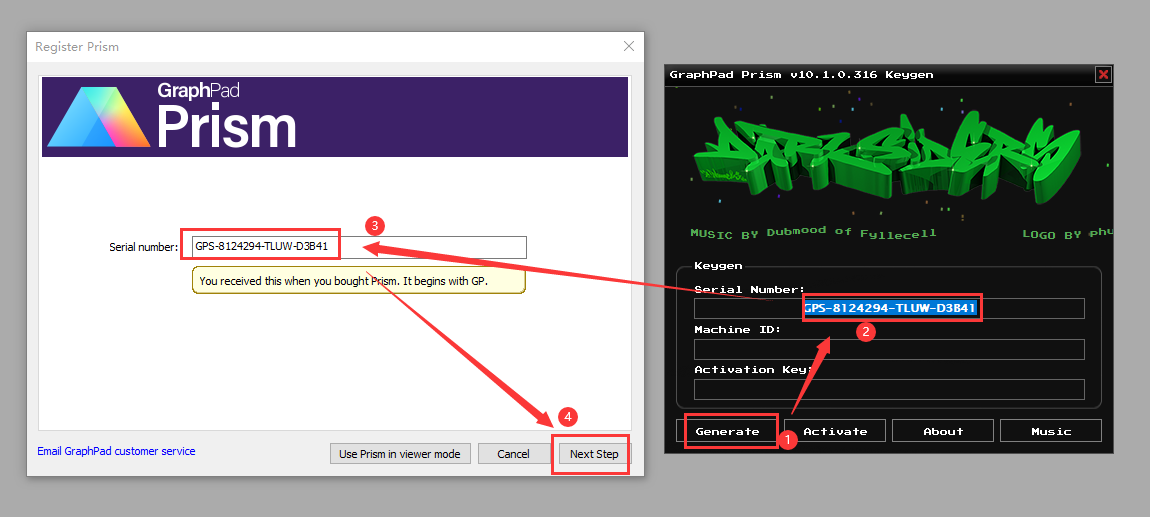Click into the Register Prism serial number field
This screenshot has width=1150, height=517.
[x=430, y=247]
